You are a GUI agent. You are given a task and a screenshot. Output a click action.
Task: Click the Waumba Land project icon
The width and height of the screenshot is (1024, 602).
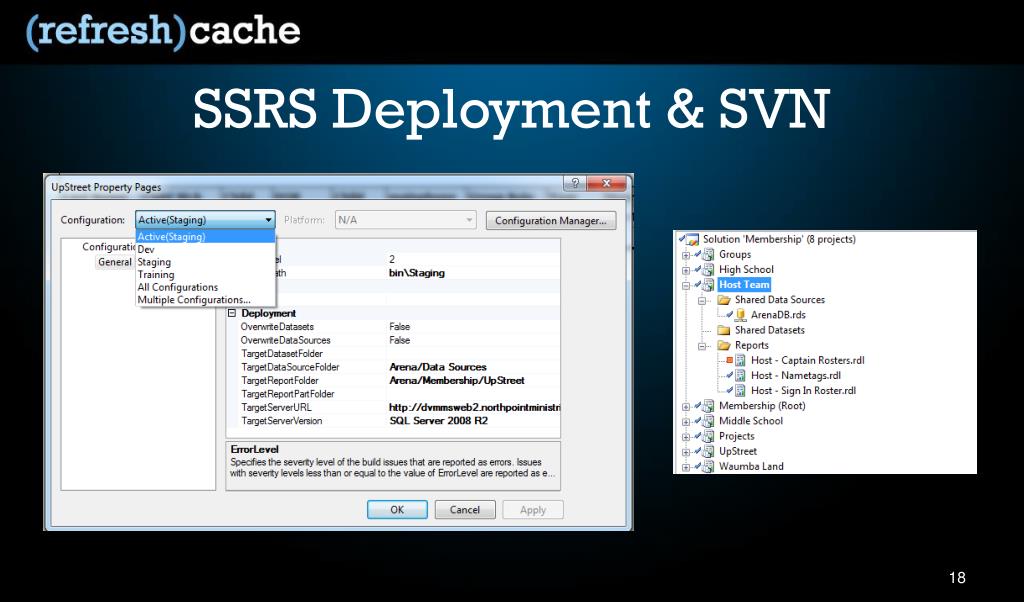coord(708,466)
